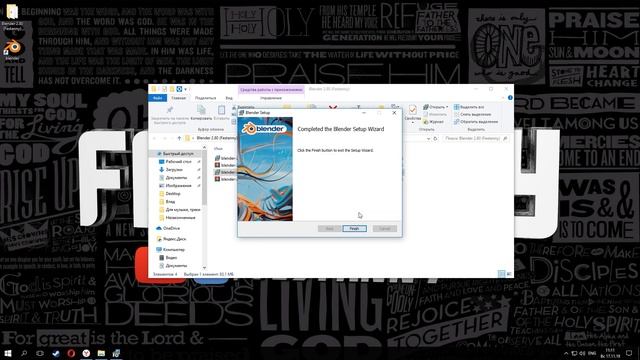Click the installer icon on taskbar
The image size is (640, 360).
(116, 353)
